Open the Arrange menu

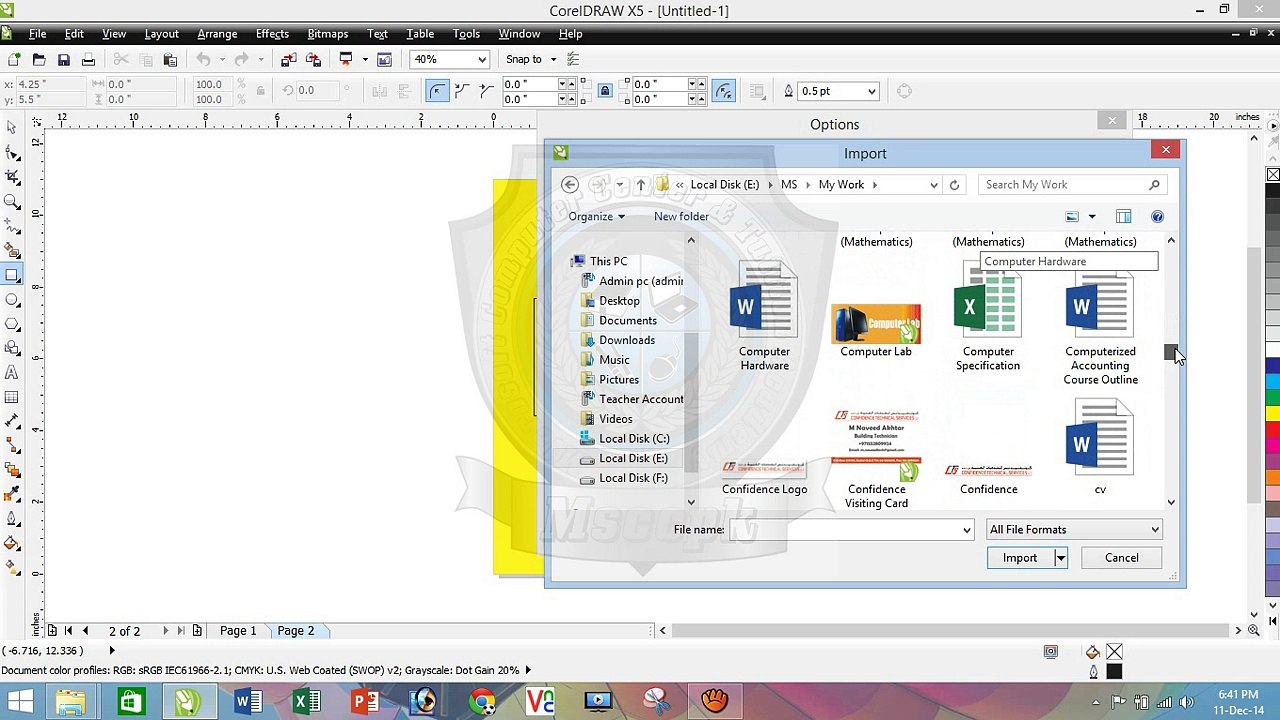pos(217,34)
